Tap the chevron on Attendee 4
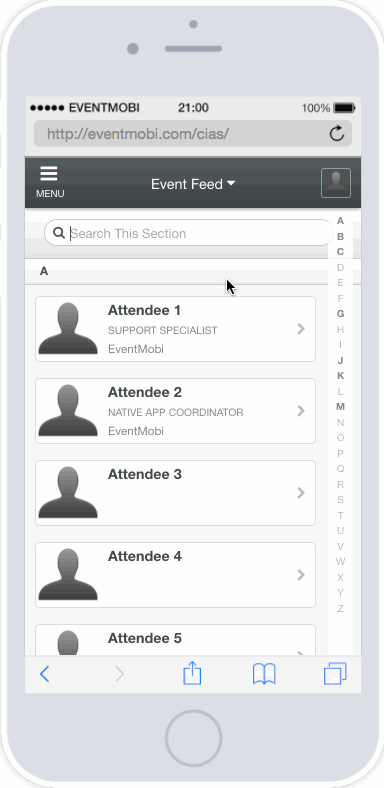The width and height of the screenshot is (384, 788). (301, 574)
